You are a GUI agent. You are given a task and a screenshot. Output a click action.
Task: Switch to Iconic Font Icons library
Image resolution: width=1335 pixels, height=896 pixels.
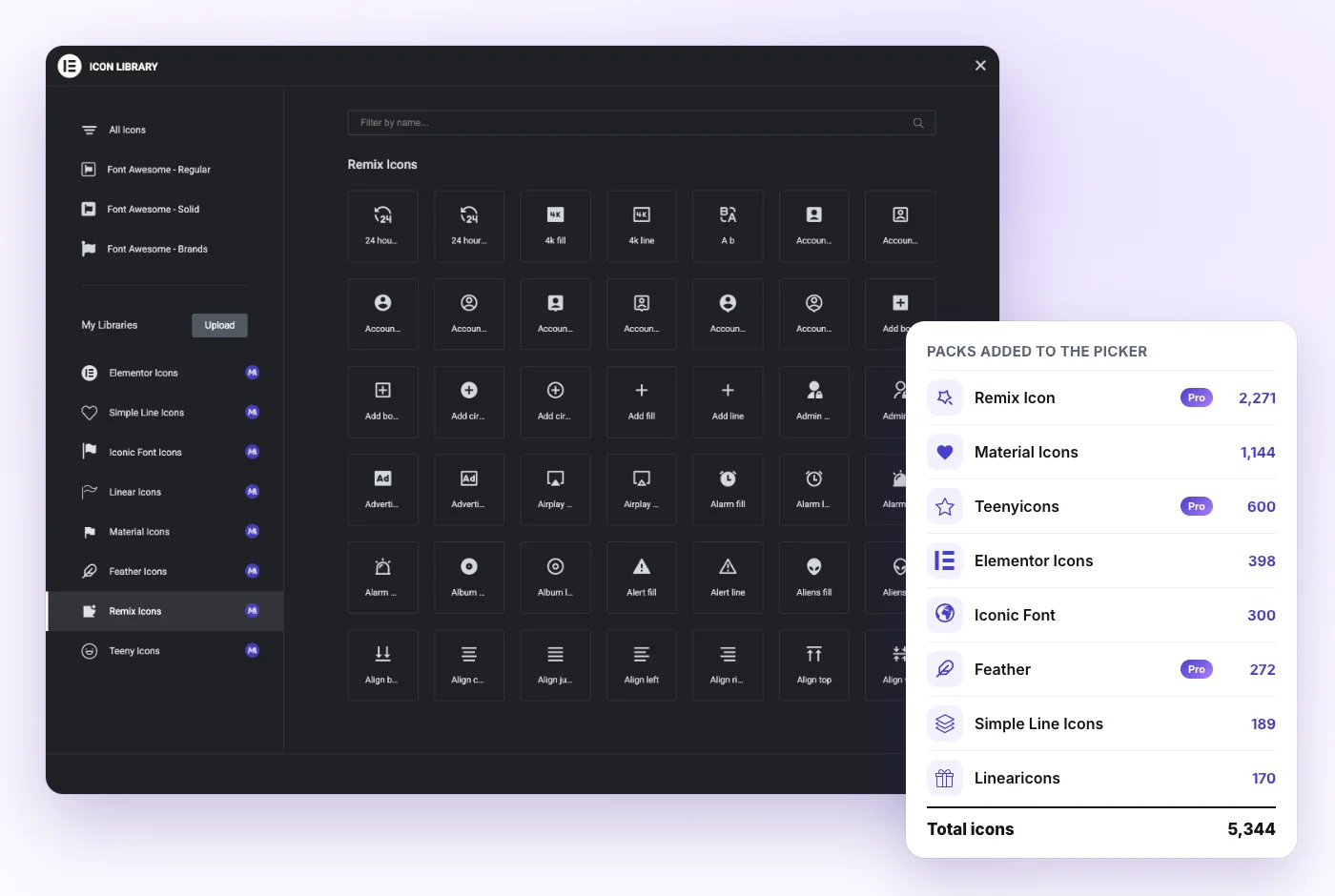tap(164, 452)
